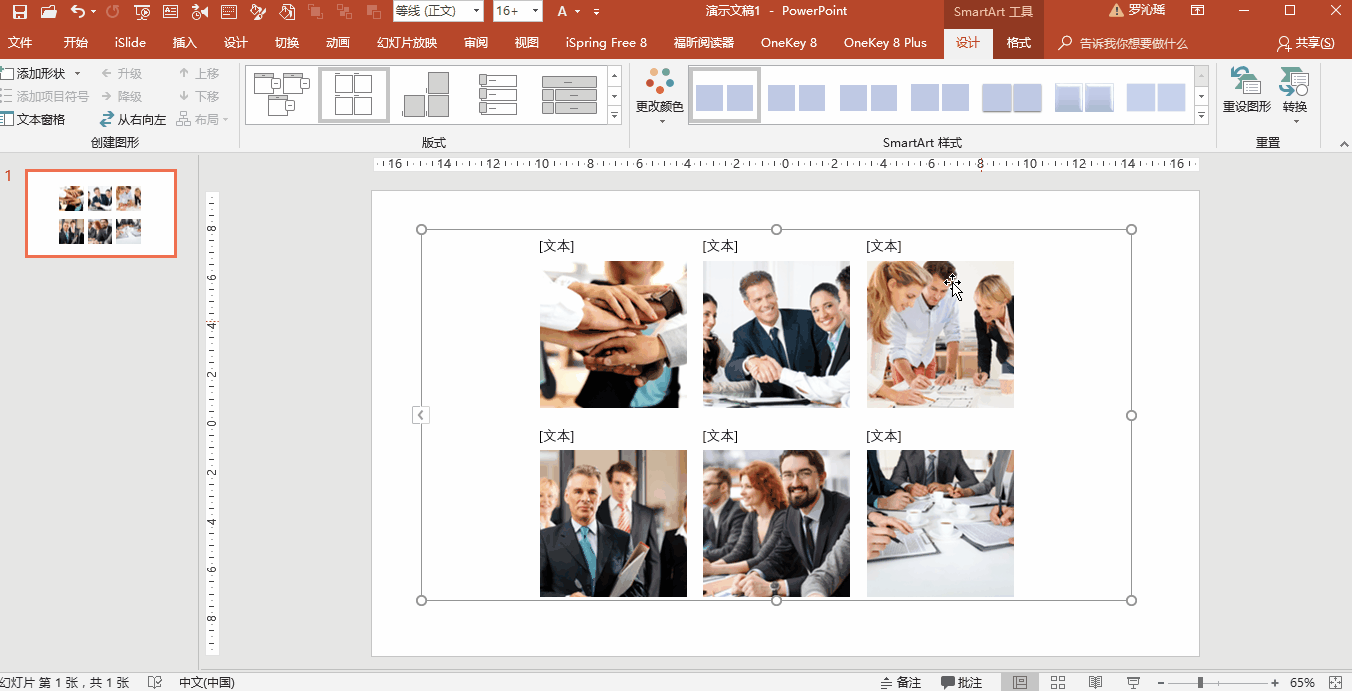Image resolution: width=1352 pixels, height=691 pixels.
Task: Toggle 从右向左 right-to-left layout
Action: (x=133, y=119)
